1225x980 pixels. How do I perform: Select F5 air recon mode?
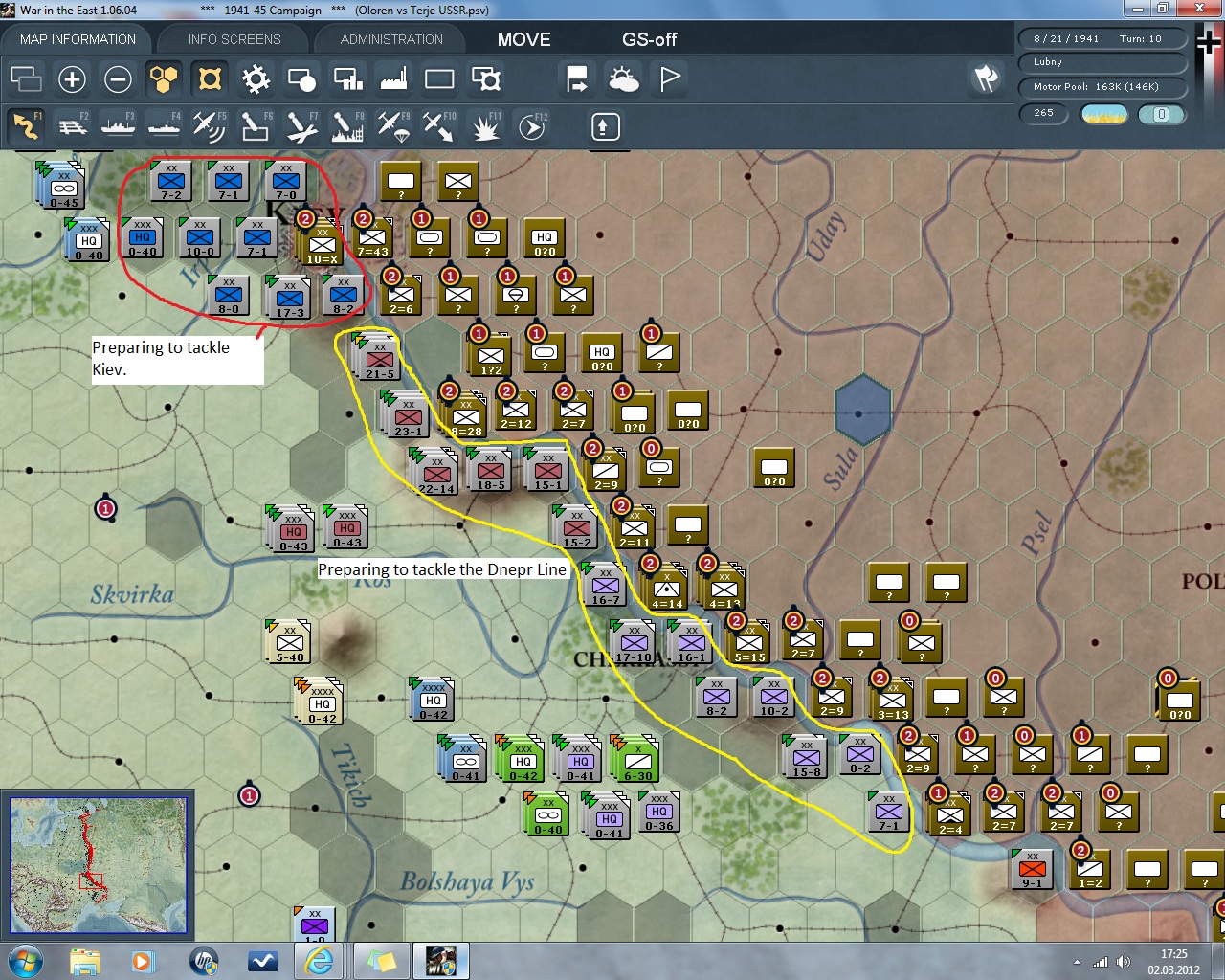[x=210, y=126]
